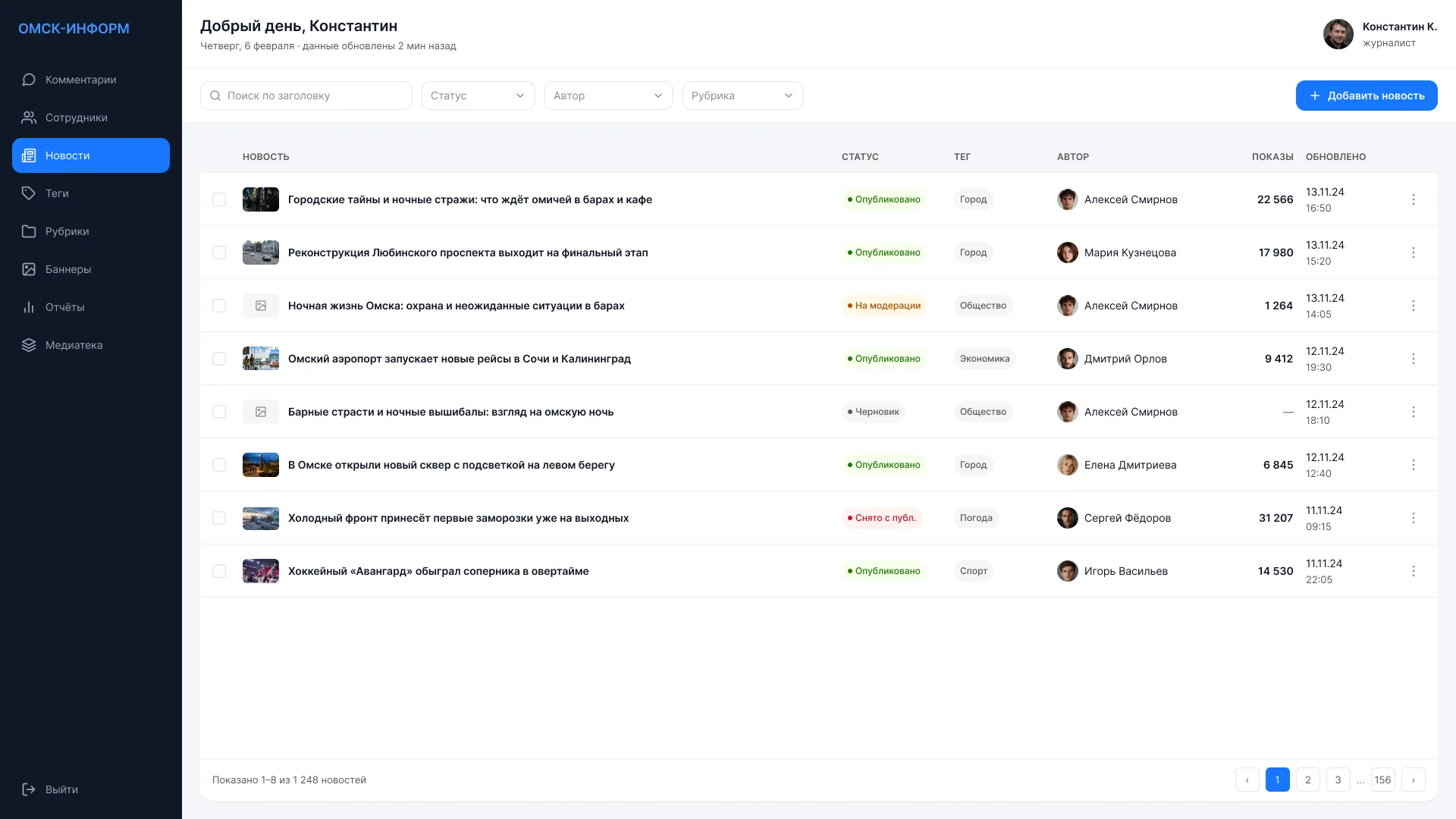Click Мария Кузнецова author avatar
The height and width of the screenshot is (819, 1456).
click(1068, 253)
